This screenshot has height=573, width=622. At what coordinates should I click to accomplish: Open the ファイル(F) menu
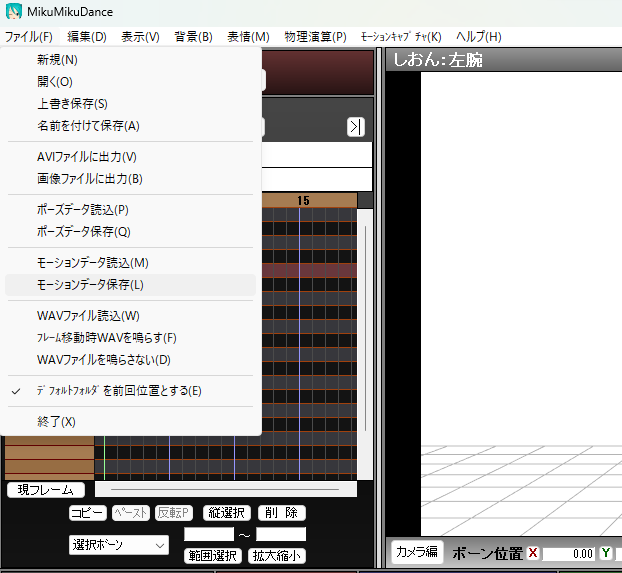[29, 37]
